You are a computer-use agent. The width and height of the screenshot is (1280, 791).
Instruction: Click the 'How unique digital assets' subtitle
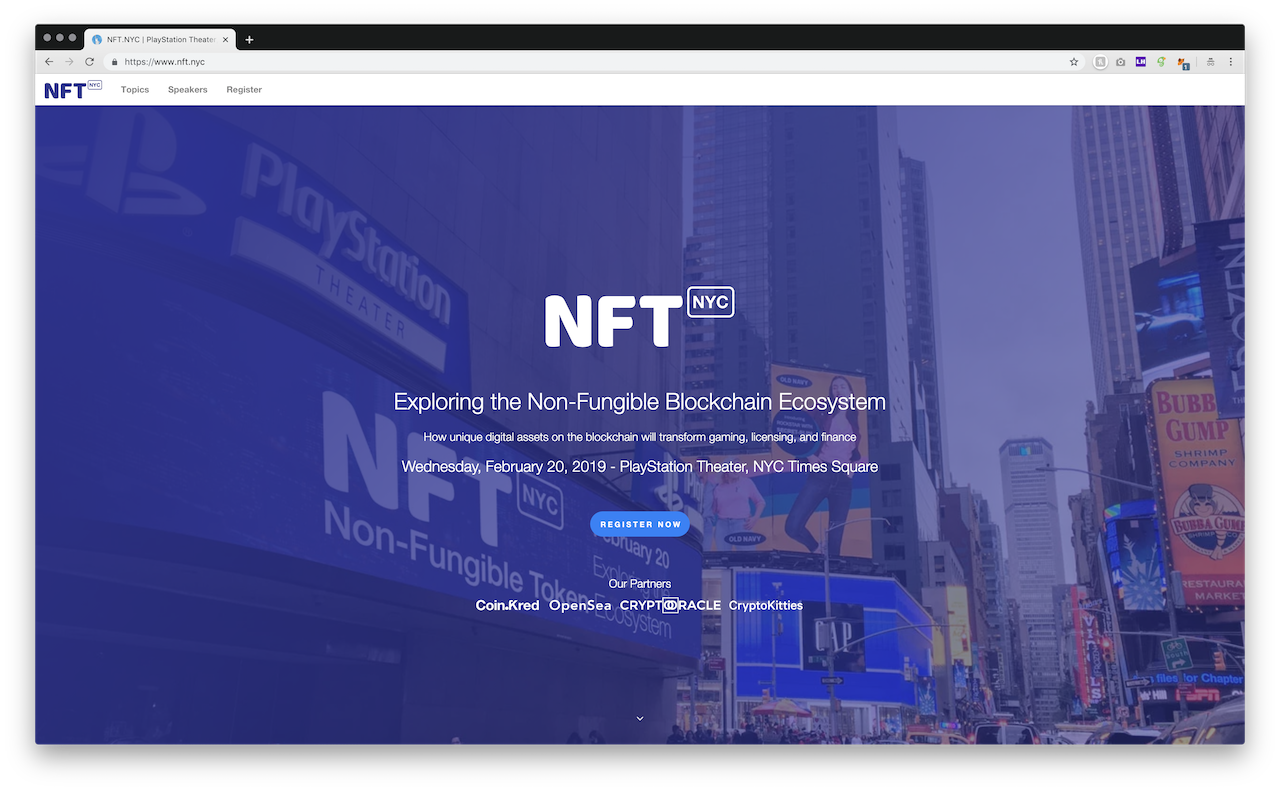(x=640, y=437)
